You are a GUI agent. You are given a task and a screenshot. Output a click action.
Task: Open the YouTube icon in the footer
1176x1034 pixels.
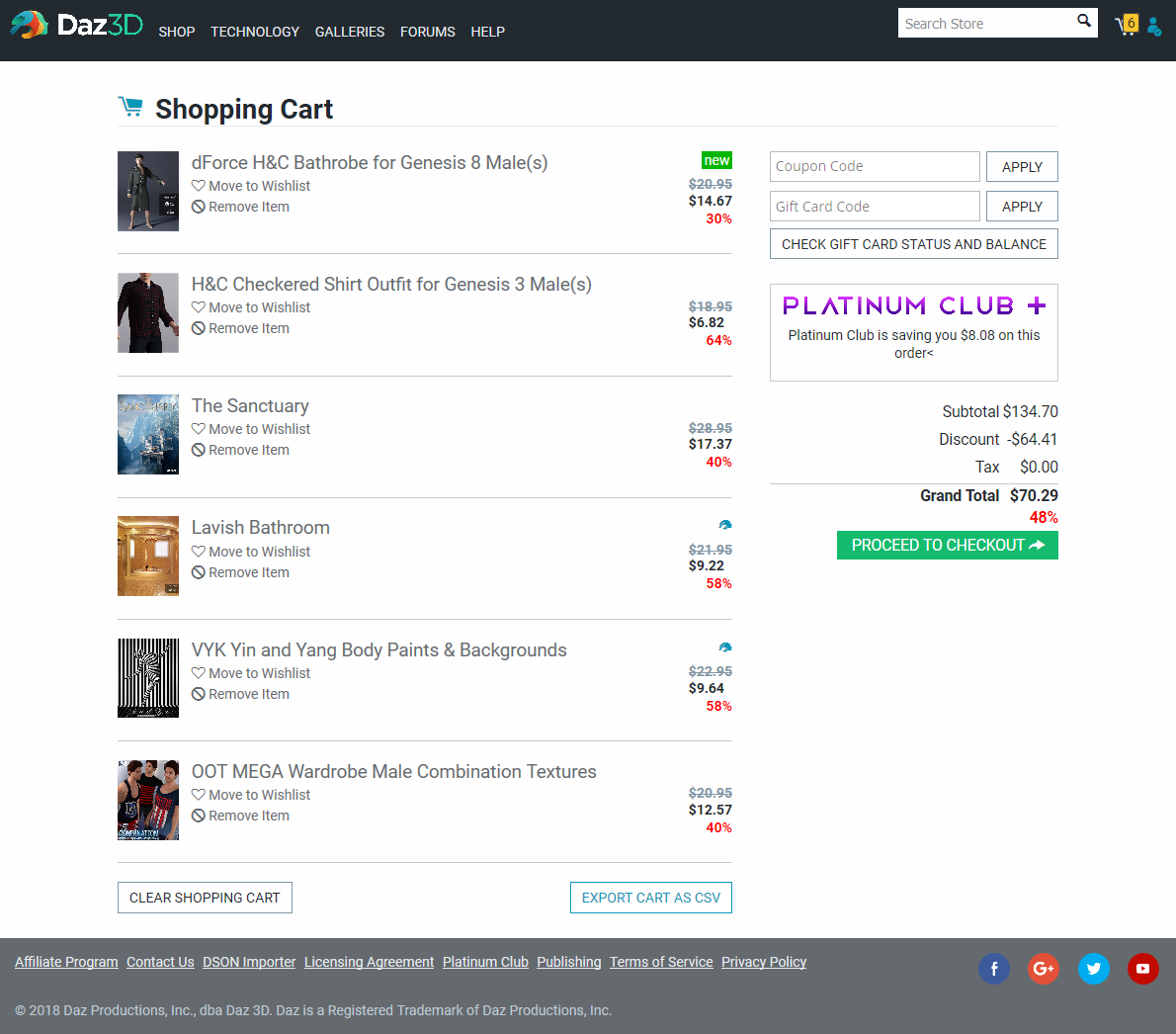click(x=1143, y=969)
